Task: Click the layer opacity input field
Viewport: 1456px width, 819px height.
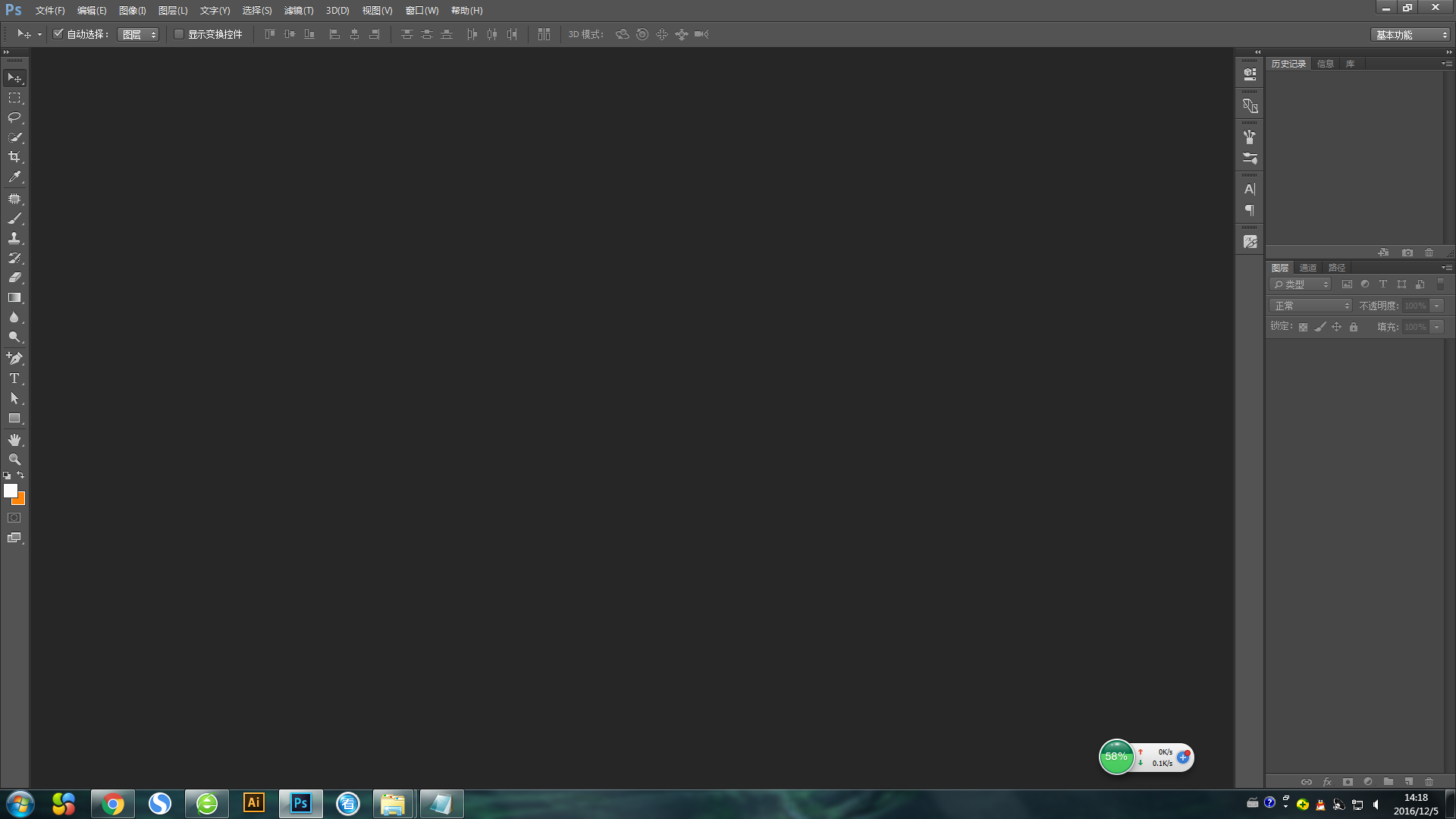Action: [1415, 306]
